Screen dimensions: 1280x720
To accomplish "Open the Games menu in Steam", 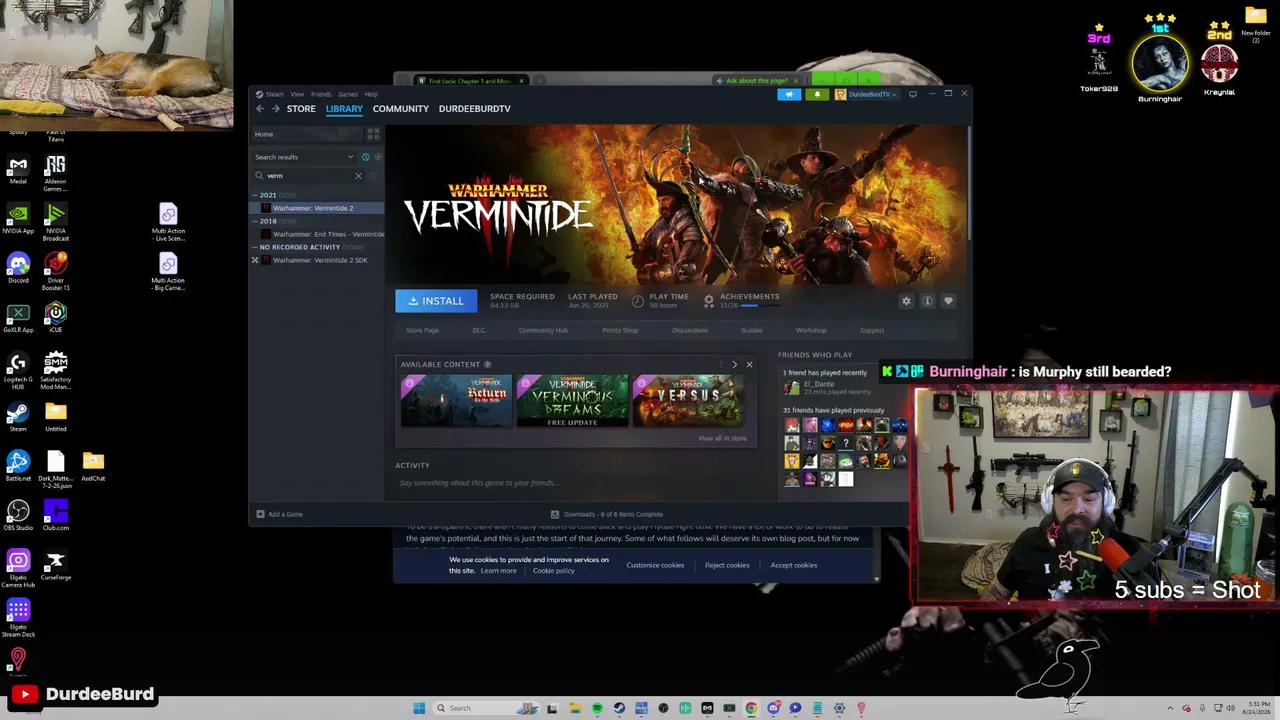I will pyautogui.click(x=348, y=94).
